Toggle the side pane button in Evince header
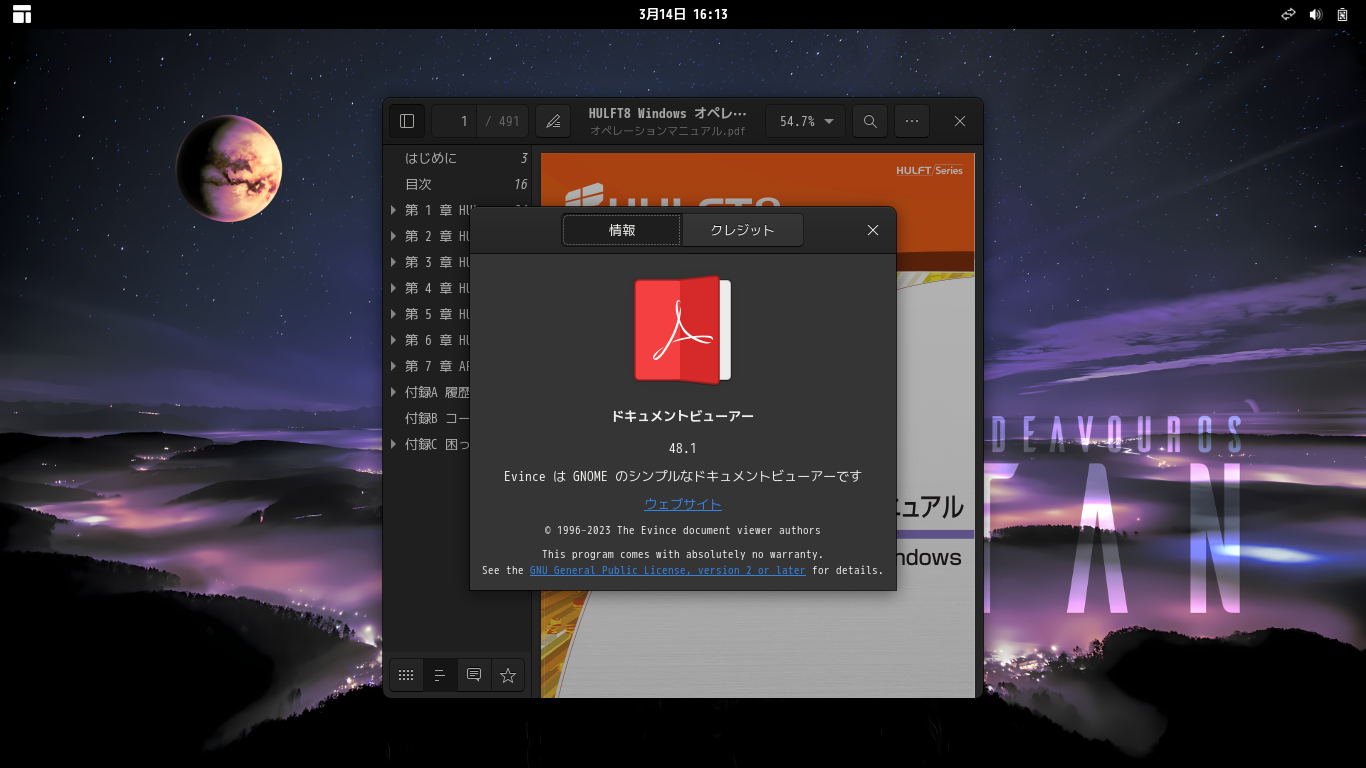Image resolution: width=1366 pixels, height=768 pixels. pyautogui.click(x=407, y=121)
